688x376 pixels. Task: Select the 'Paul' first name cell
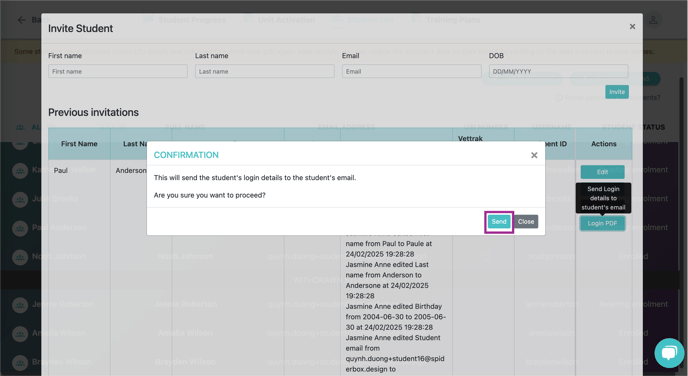click(x=61, y=171)
